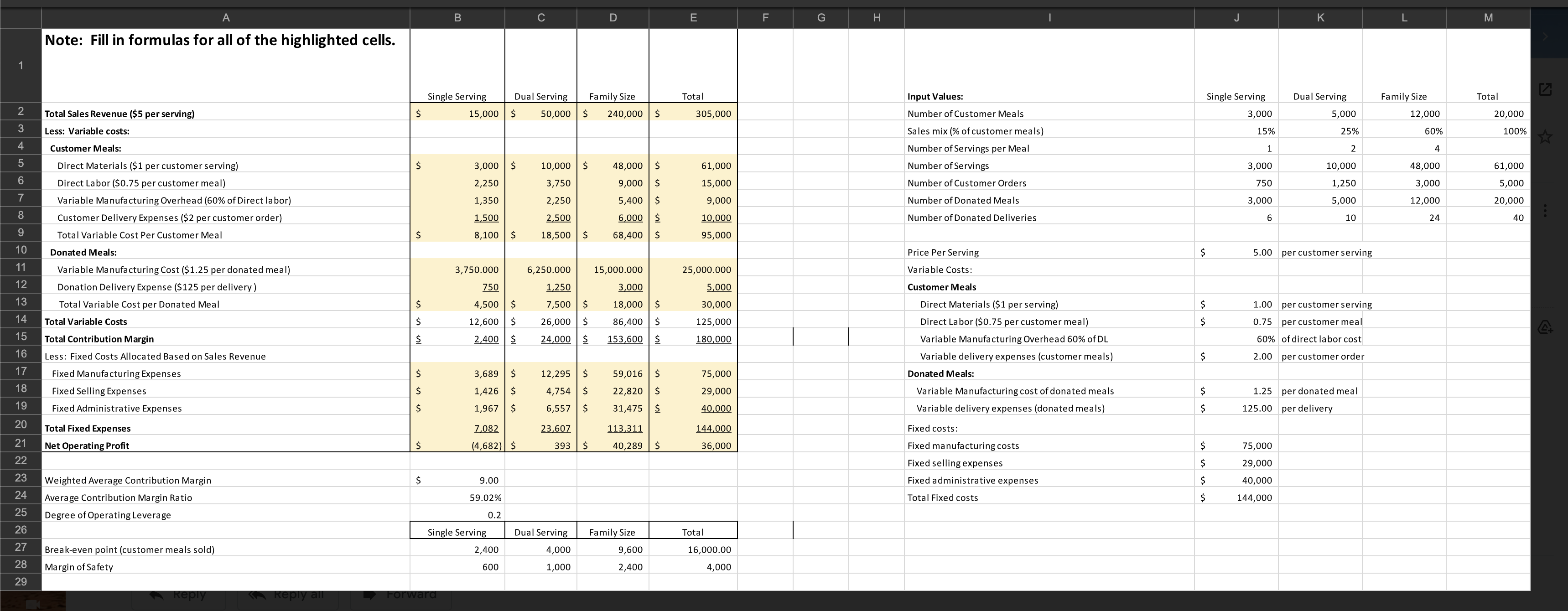This screenshot has height=611, width=1568.
Task: Click the row 1 header
Action: [21, 65]
